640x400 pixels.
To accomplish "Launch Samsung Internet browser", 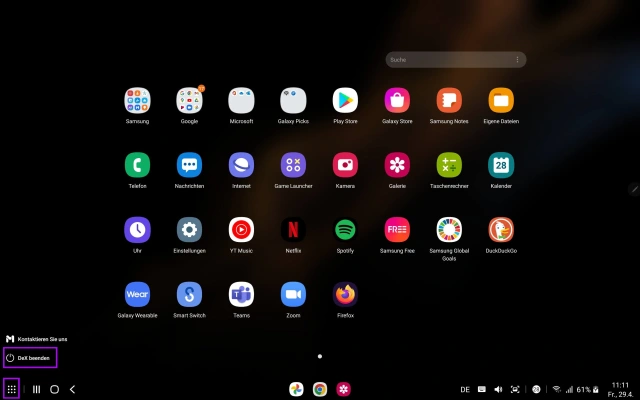I will pos(241,165).
